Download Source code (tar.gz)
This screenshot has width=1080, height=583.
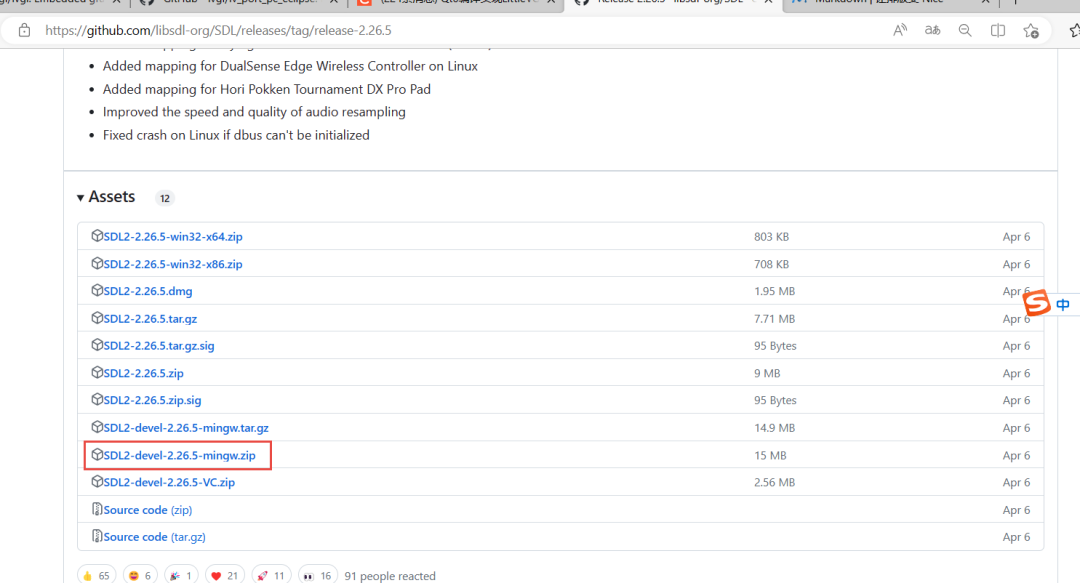[x=154, y=536]
